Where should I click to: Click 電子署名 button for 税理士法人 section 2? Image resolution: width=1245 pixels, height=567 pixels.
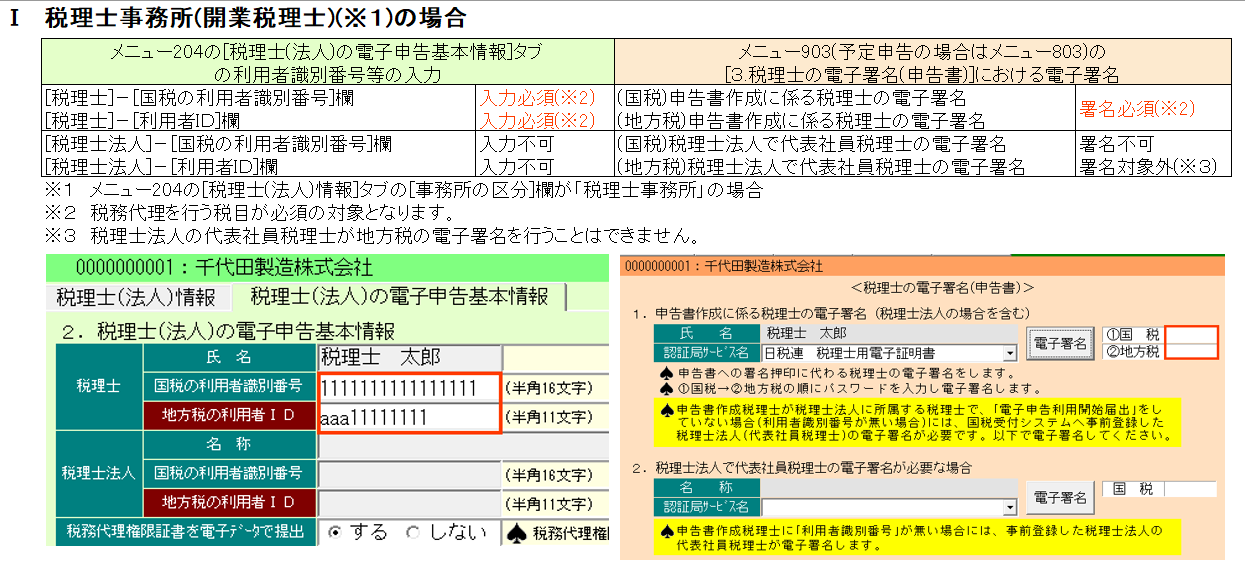[1060, 497]
